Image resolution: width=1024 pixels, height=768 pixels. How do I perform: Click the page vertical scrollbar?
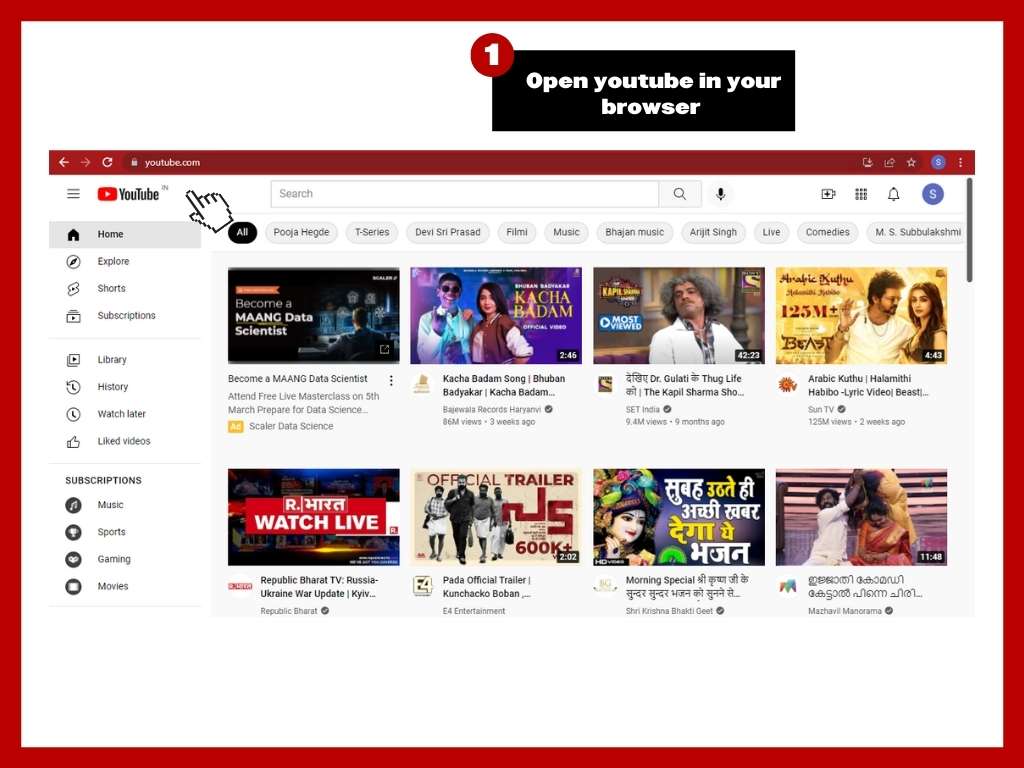point(970,230)
